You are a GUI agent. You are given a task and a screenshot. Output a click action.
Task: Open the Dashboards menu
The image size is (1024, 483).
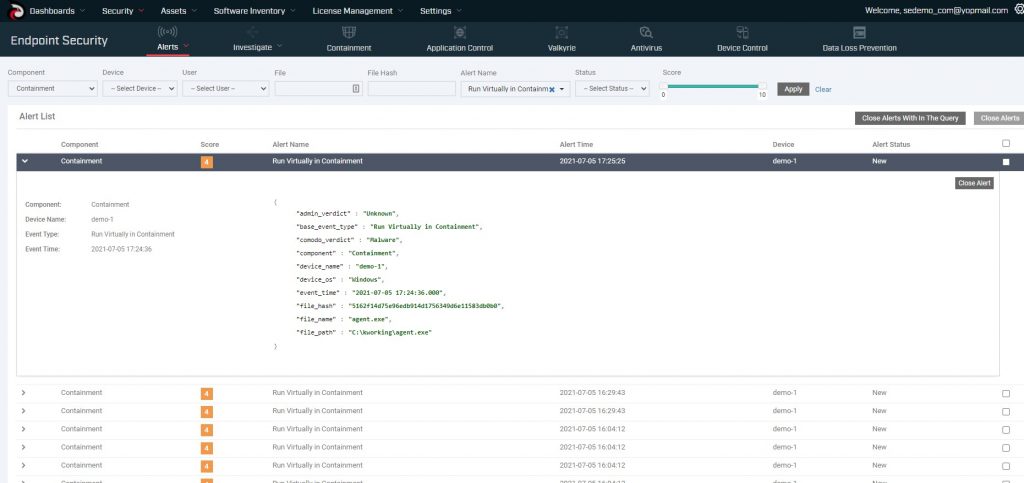57,10
